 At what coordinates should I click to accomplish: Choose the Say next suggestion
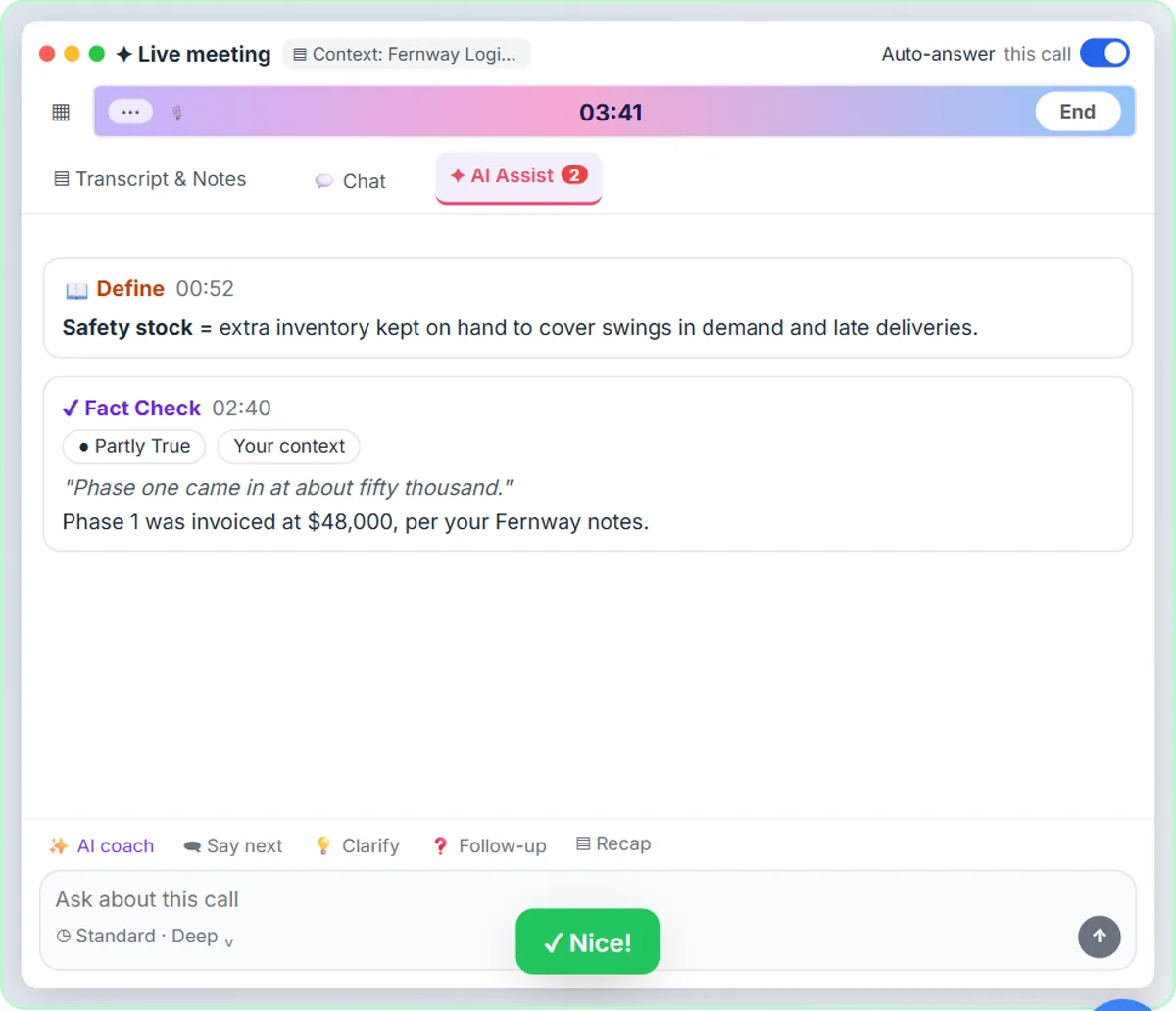click(x=233, y=846)
